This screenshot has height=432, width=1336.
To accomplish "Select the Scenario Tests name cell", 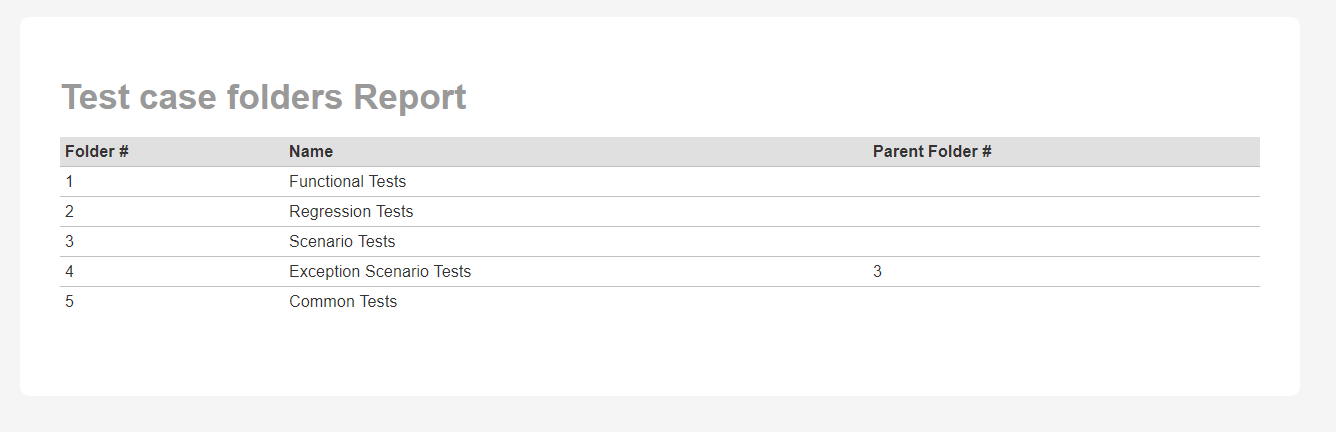I will point(342,242).
